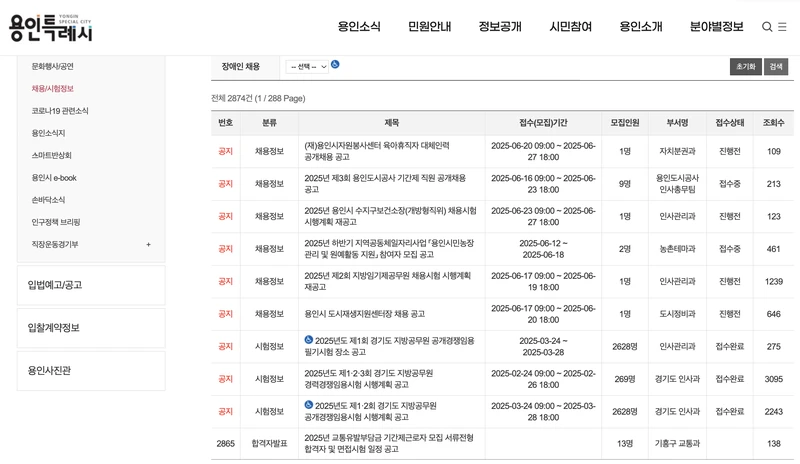
Task: Click the 조회수 column header
Action: (x=773, y=123)
